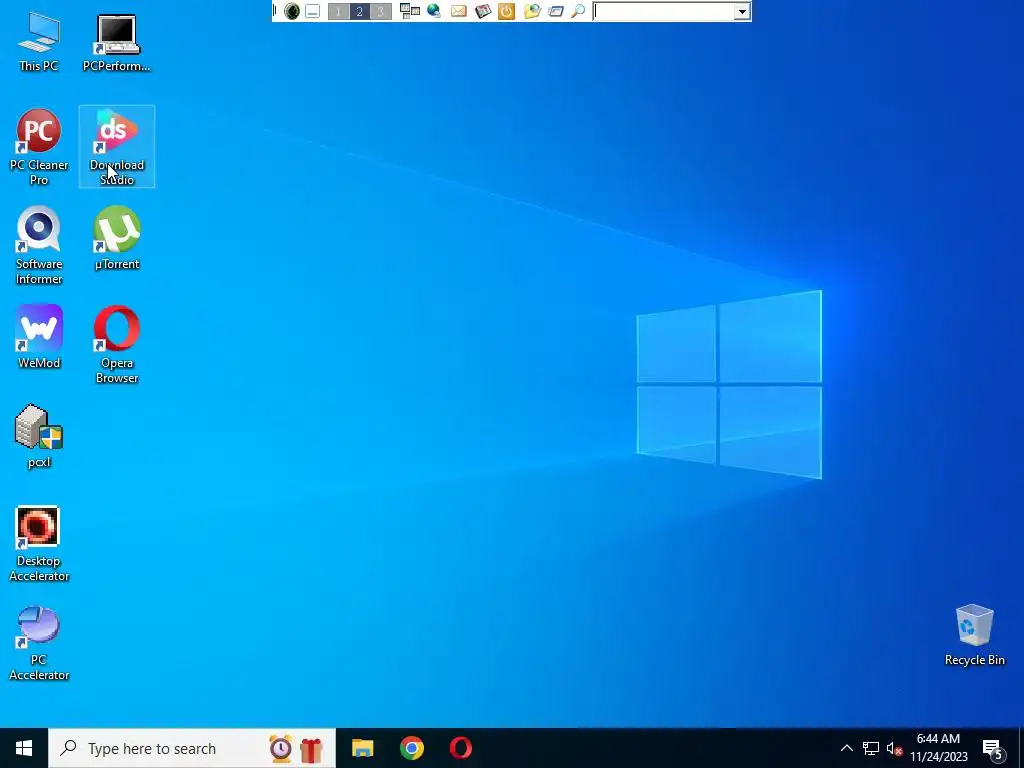1024x768 pixels.
Task: Launch Opera from the taskbar
Action: (461, 748)
